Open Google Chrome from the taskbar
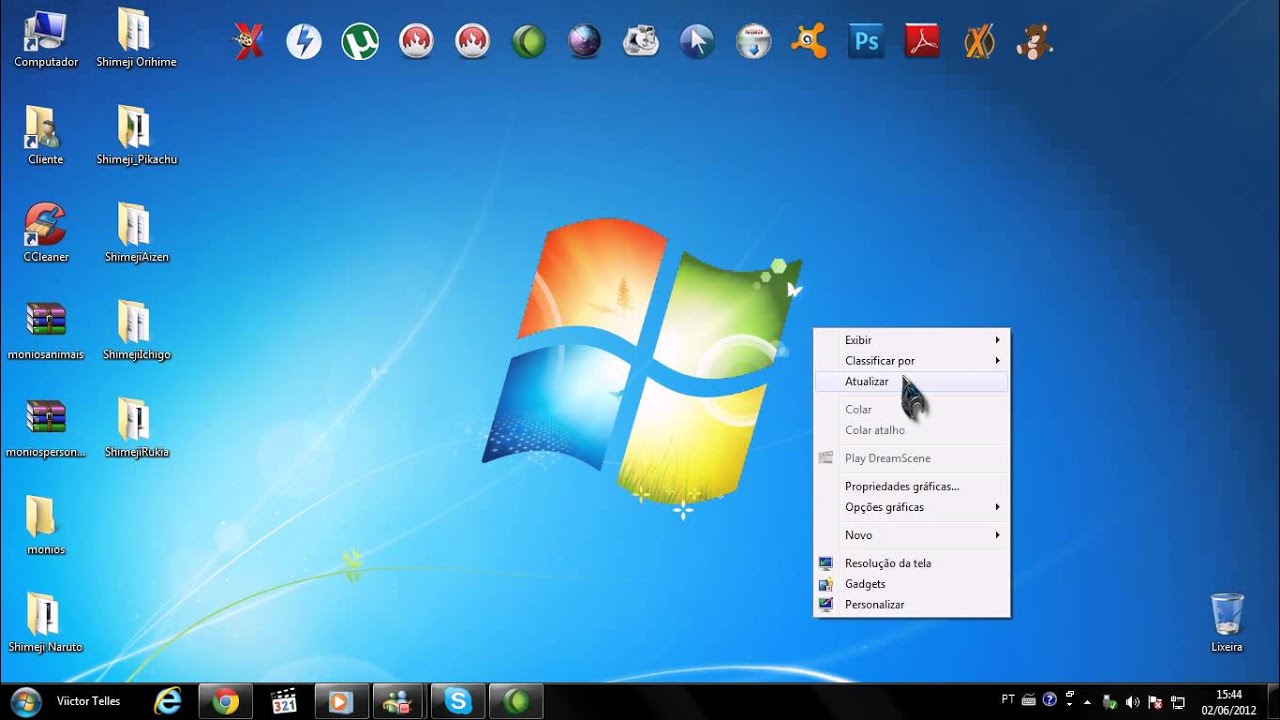The height and width of the screenshot is (720, 1280). (x=226, y=701)
